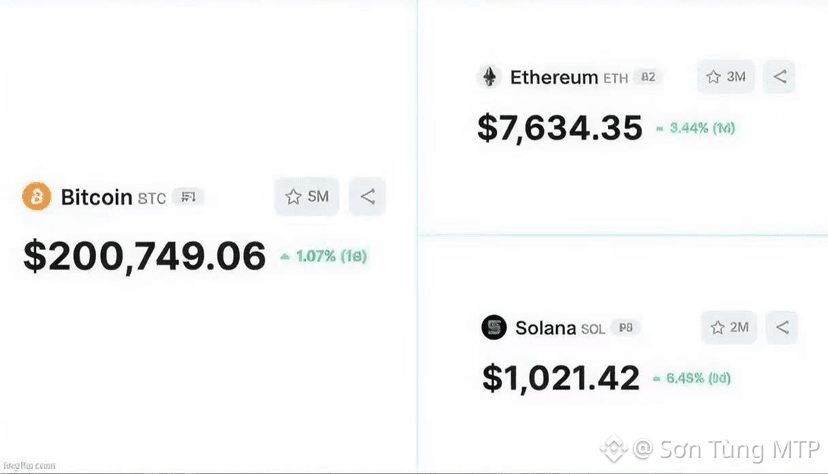Click the Ethereum 3.44% change indicator
This screenshot has height=474, width=828.
[x=695, y=128]
